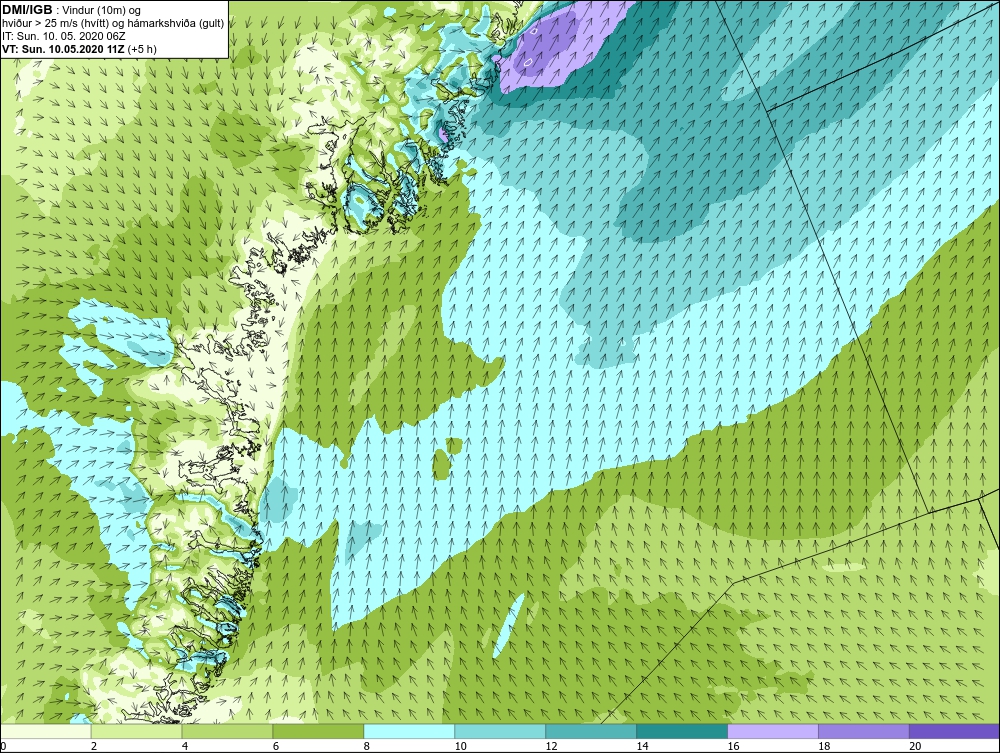The height and width of the screenshot is (753, 1000).
Task: Click the 0–2 m/s pale yellow legend swatch
Action: [46, 731]
